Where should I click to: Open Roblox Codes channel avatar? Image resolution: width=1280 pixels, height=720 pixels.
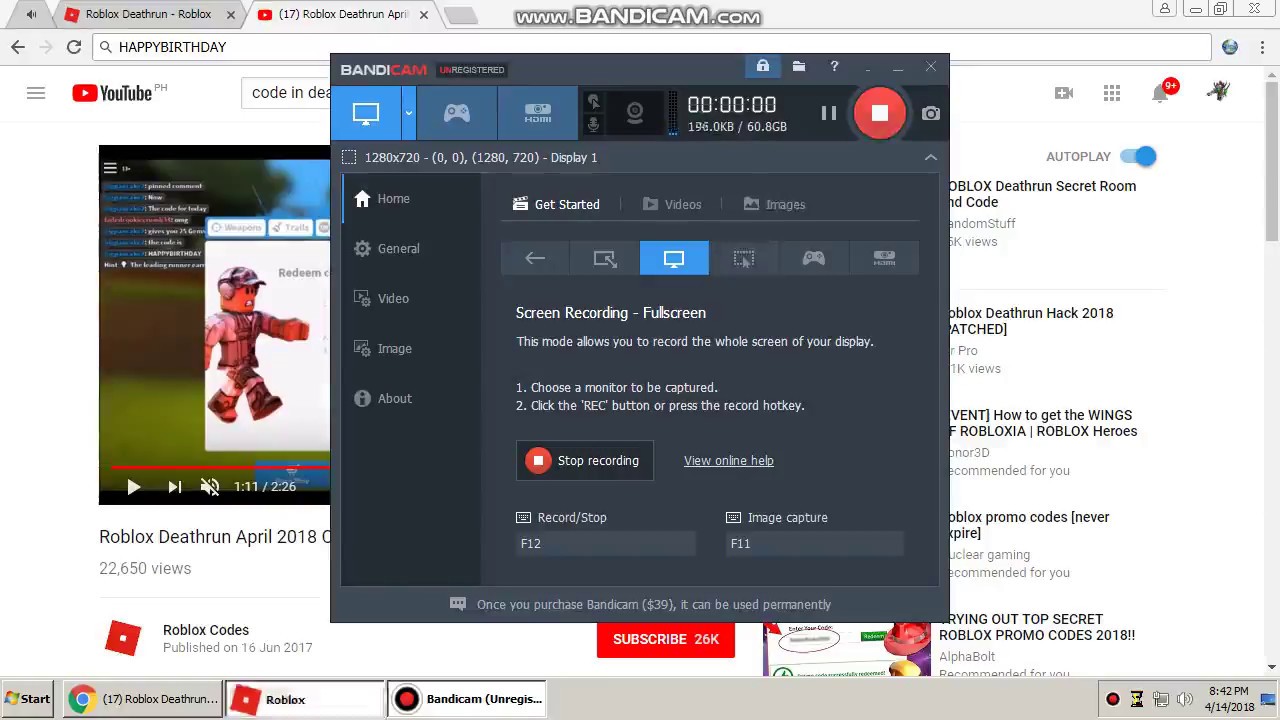coord(123,638)
